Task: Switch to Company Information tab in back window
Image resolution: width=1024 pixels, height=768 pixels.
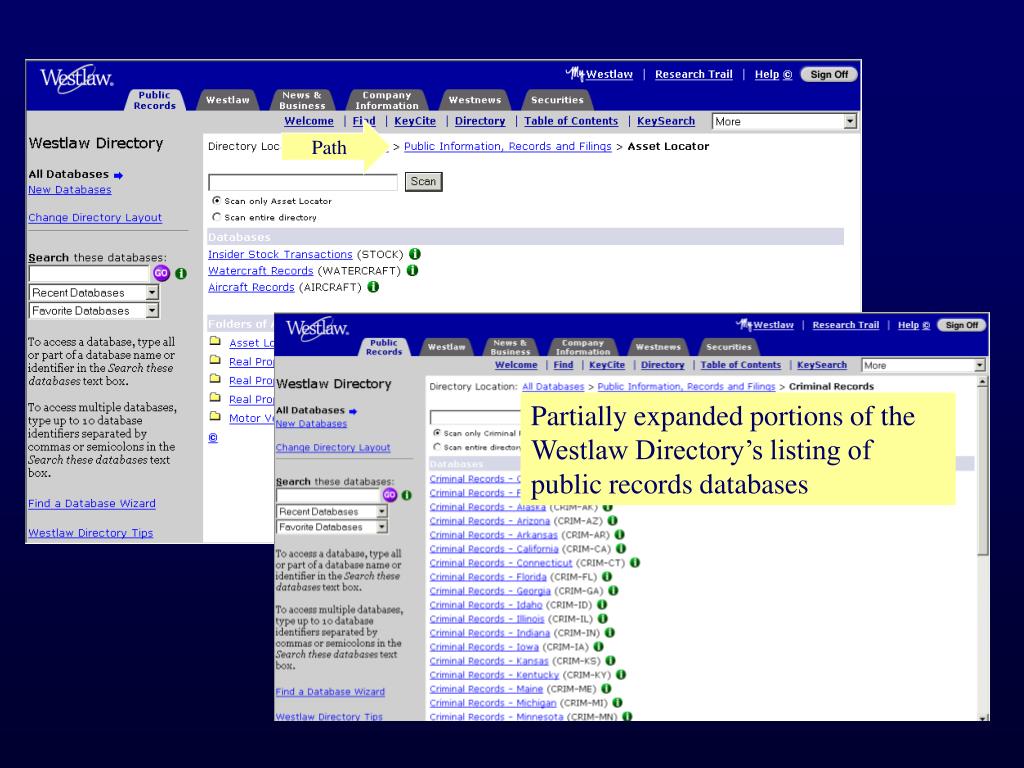Action: pos(387,100)
